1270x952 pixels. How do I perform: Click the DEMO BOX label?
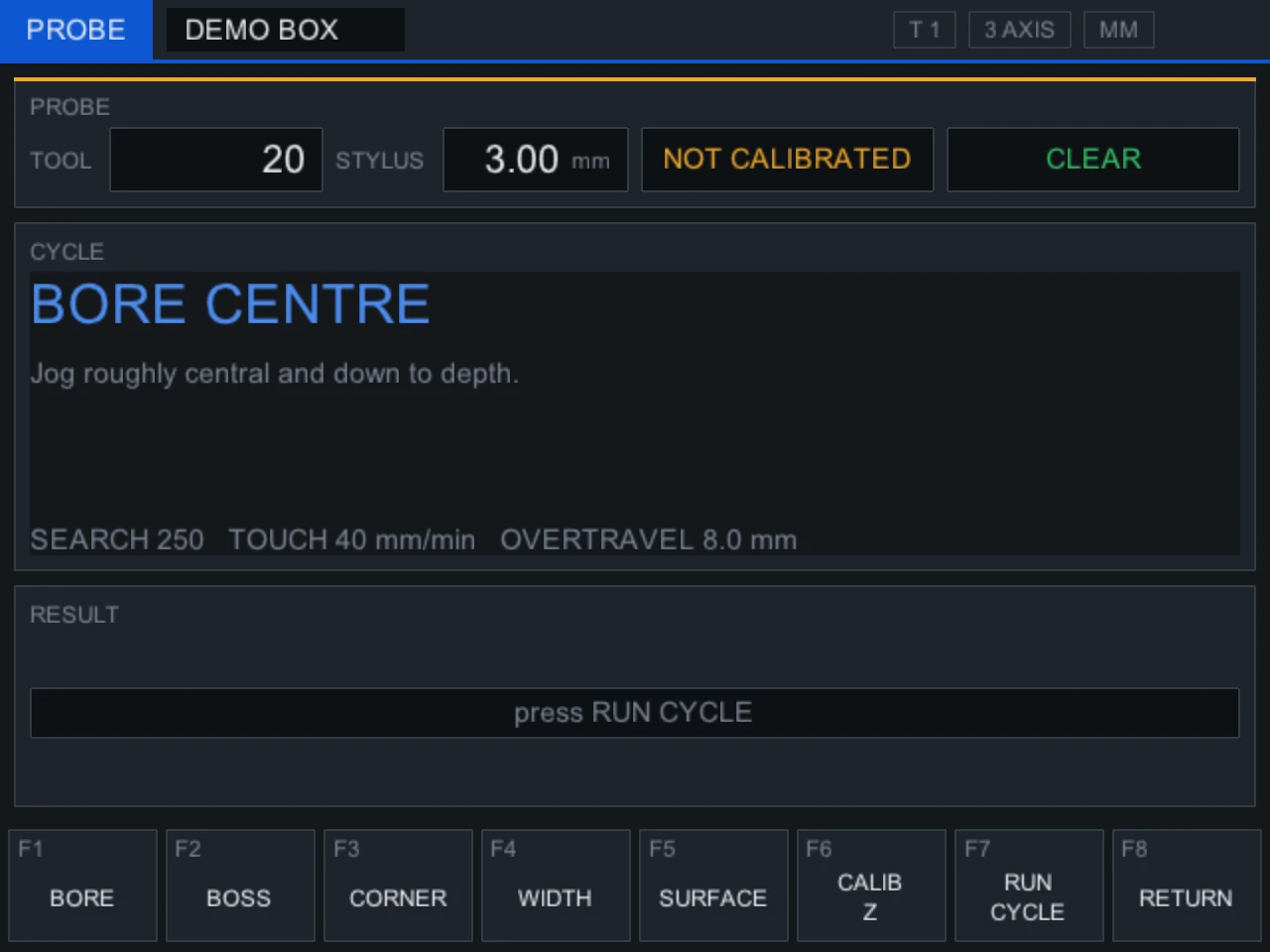(x=285, y=30)
